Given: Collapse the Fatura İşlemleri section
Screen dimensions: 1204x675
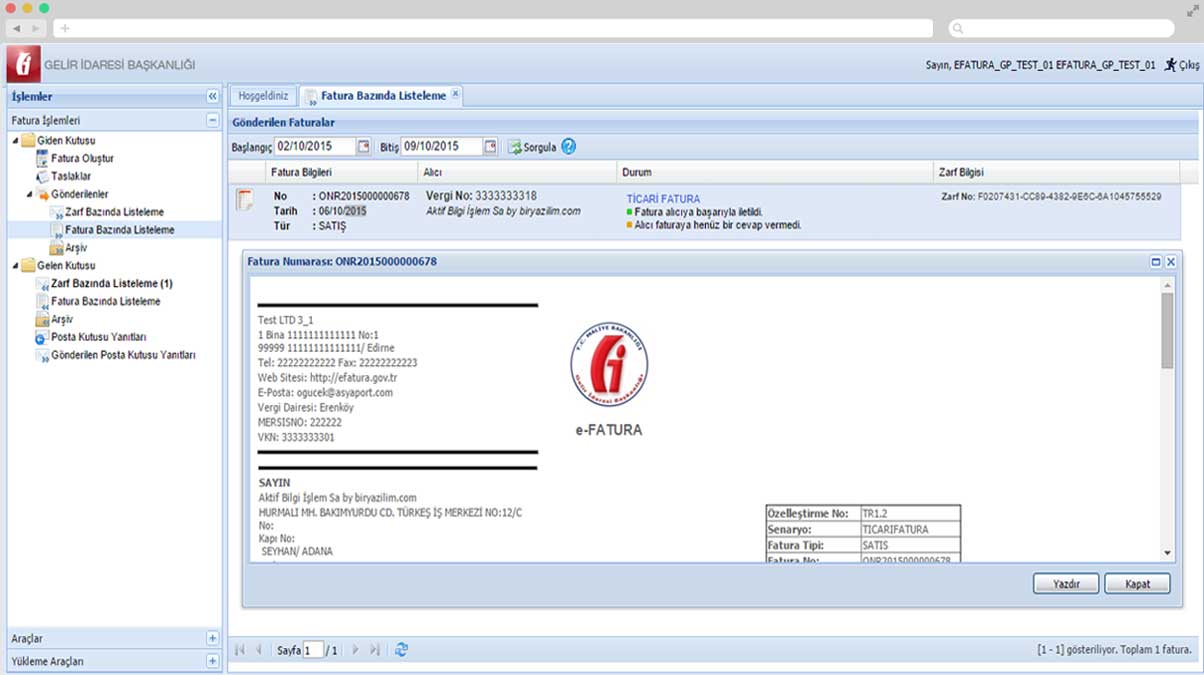Looking at the screenshot, I should click(x=212, y=120).
